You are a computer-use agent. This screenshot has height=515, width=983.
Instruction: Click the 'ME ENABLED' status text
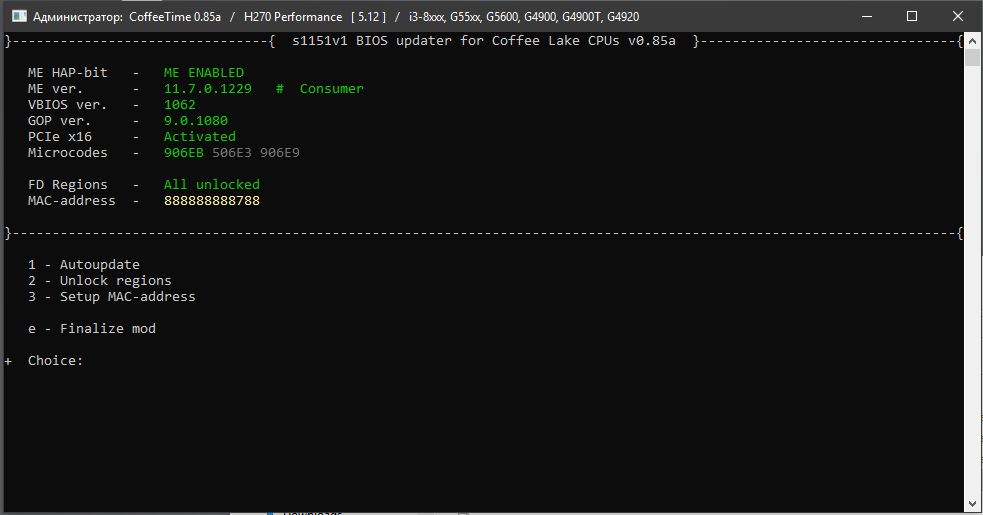(x=204, y=73)
